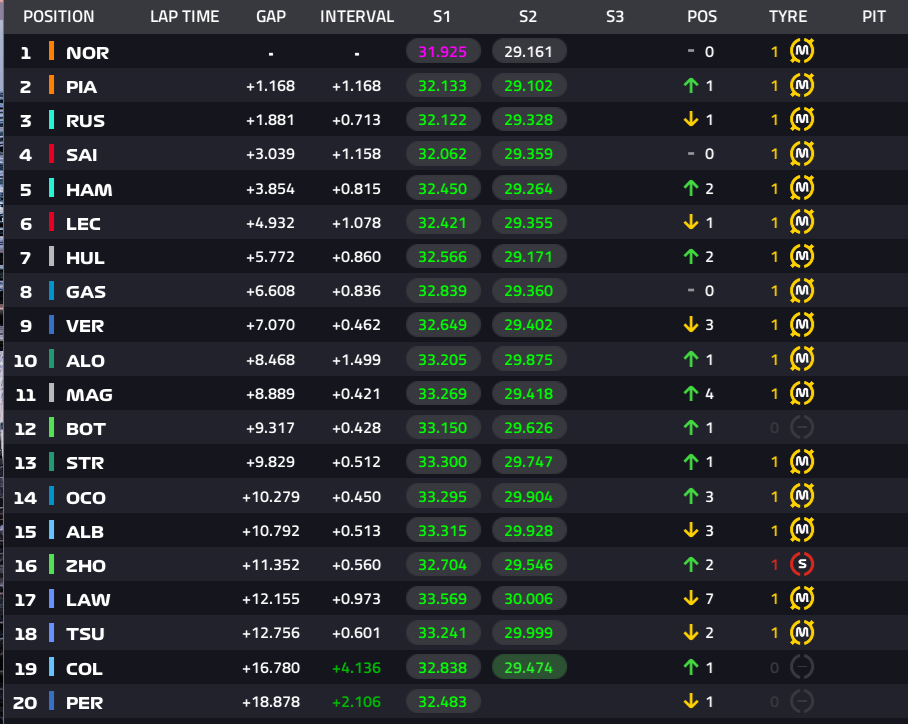Click the POS column header
The width and height of the screenshot is (908, 724).
pyautogui.click(x=702, y=16)
